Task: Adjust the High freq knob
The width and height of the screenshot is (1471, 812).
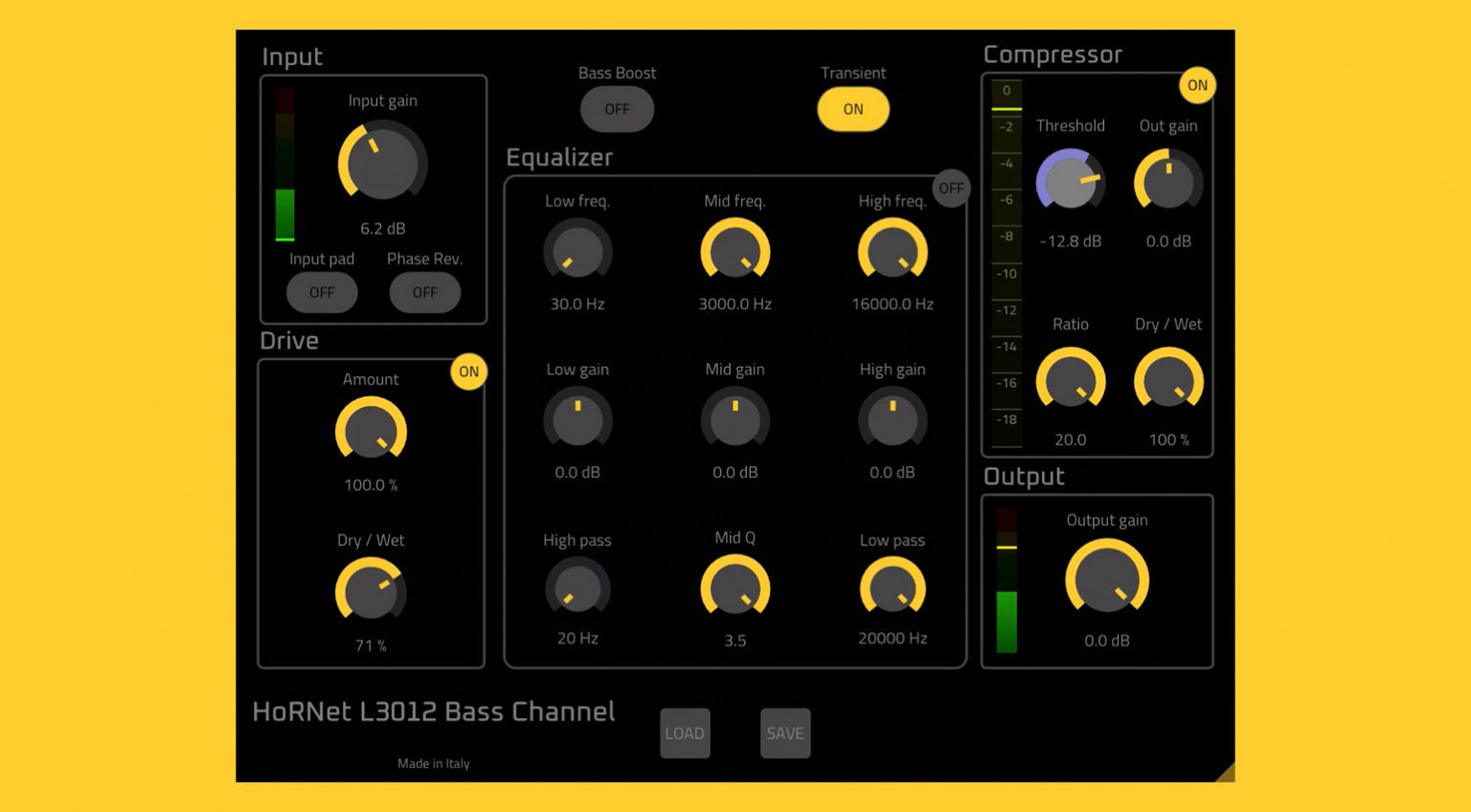Action: coord(892,250)
